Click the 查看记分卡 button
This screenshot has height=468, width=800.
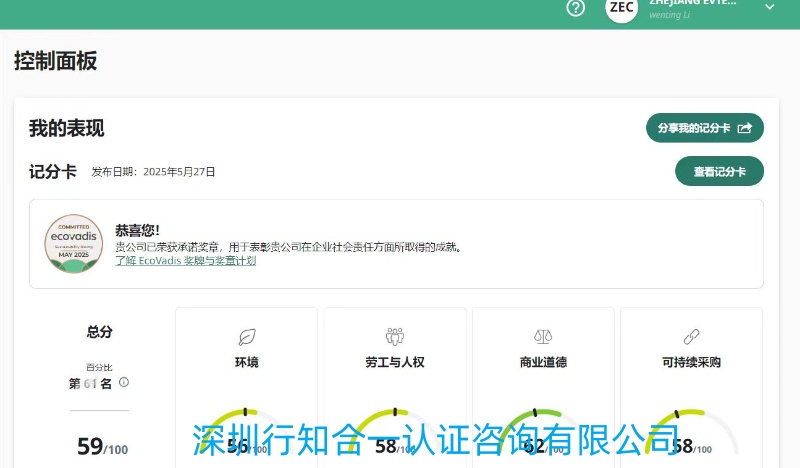[x=719, y=171]
